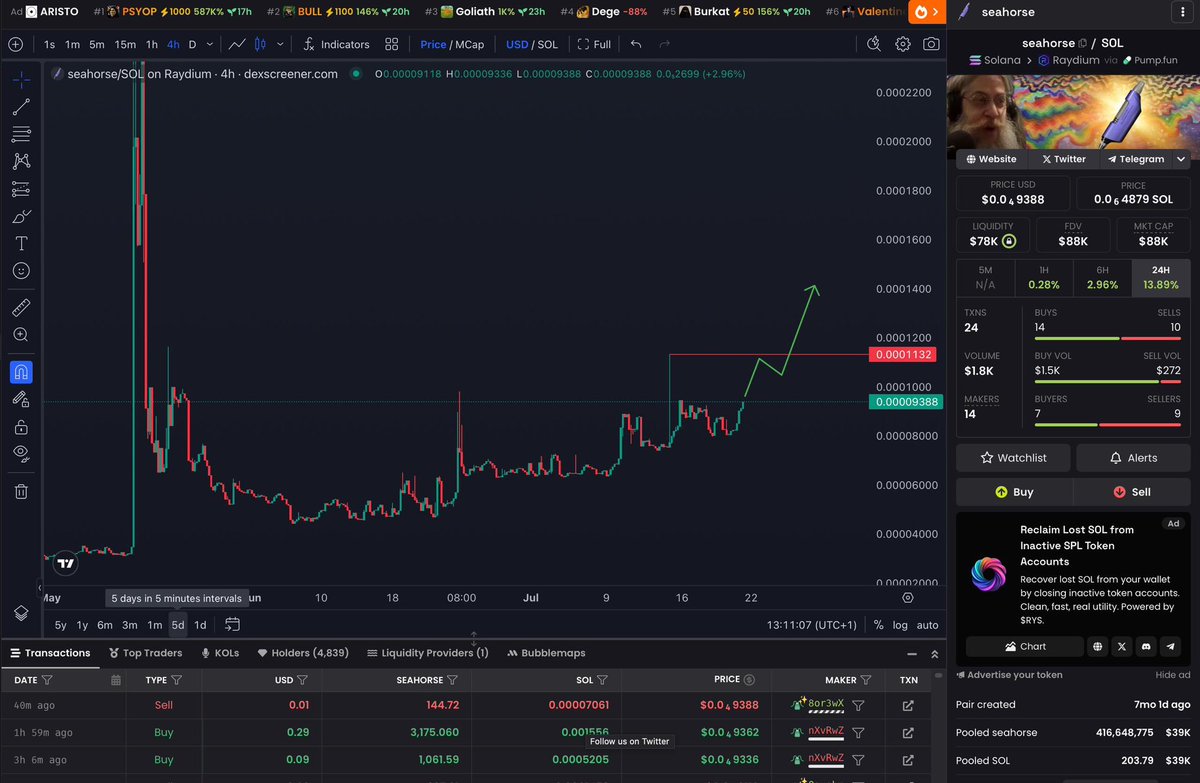
Task: Open the Fibonacci retracement tool group
Action: pos(21,135)
